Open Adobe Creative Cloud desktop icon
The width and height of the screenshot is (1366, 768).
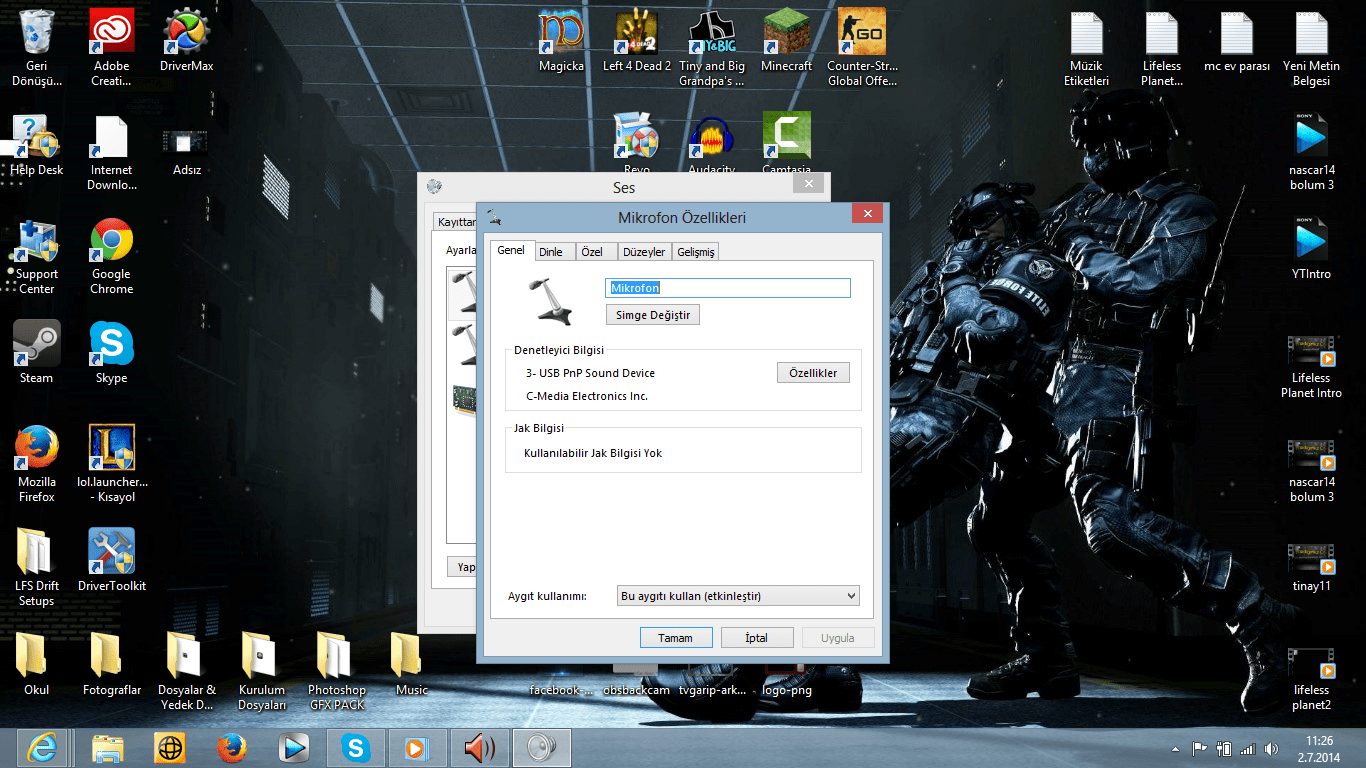111,47
